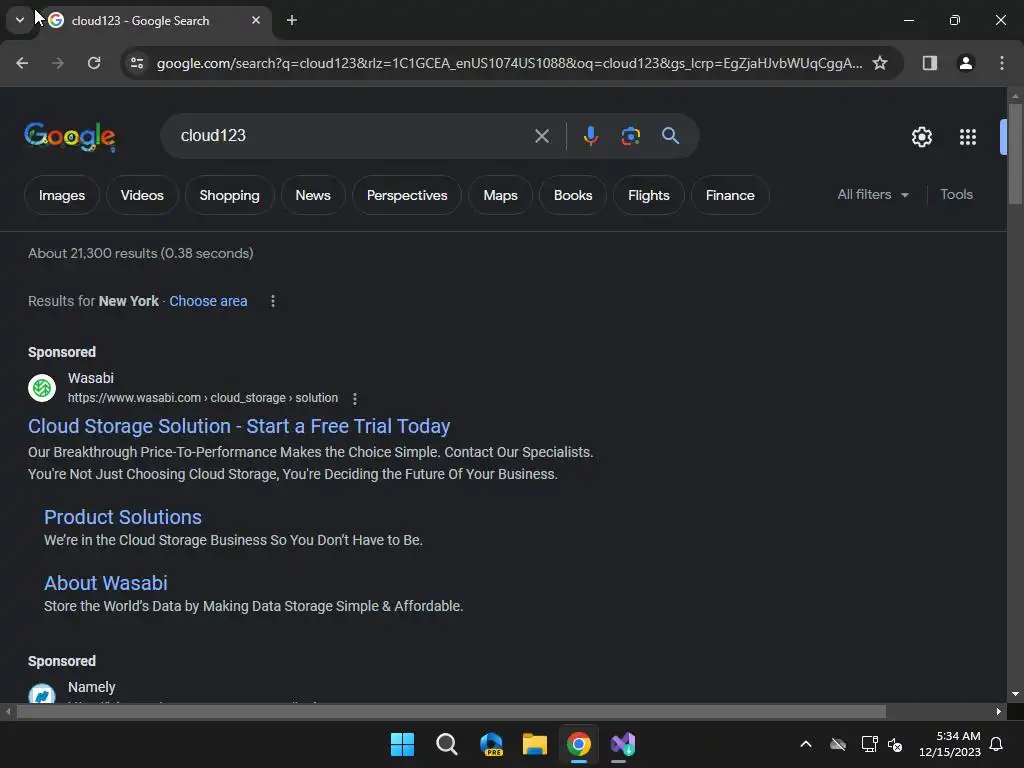Clear the search box with X

pyautogui.click(x=541, y=136)
